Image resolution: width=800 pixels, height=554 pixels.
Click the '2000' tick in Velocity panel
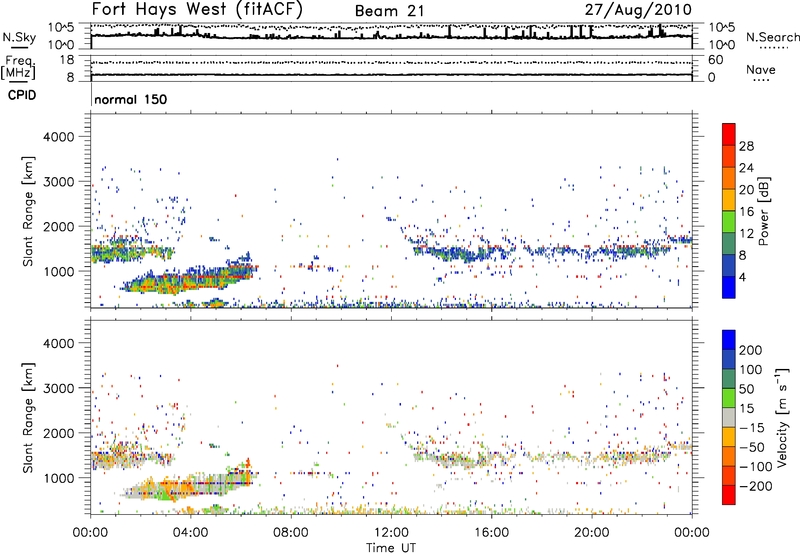pyautogui.click(x=59, y=433)
